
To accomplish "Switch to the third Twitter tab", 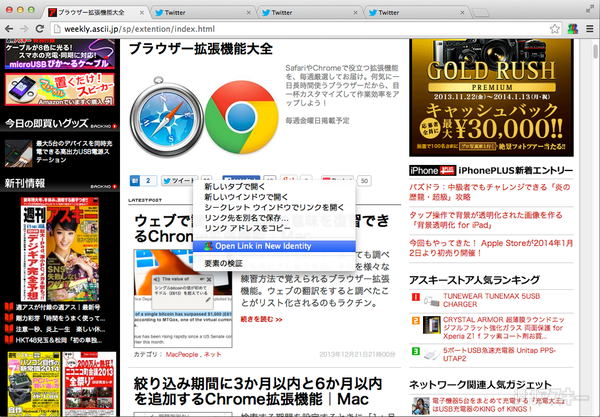I will point(417,13).
